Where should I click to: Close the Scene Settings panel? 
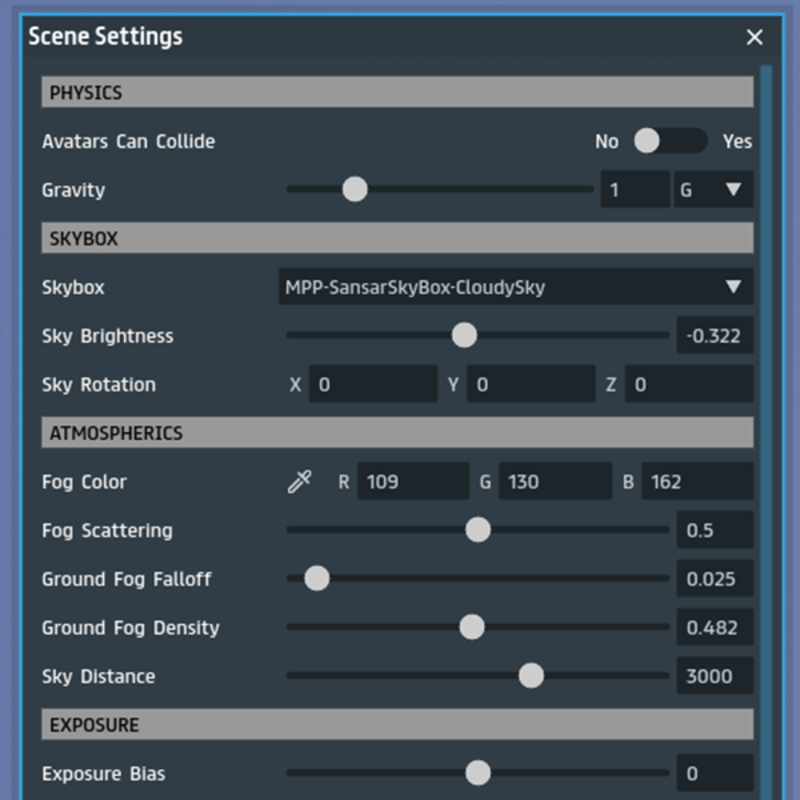pyautogui.click(x=755, y=37)
